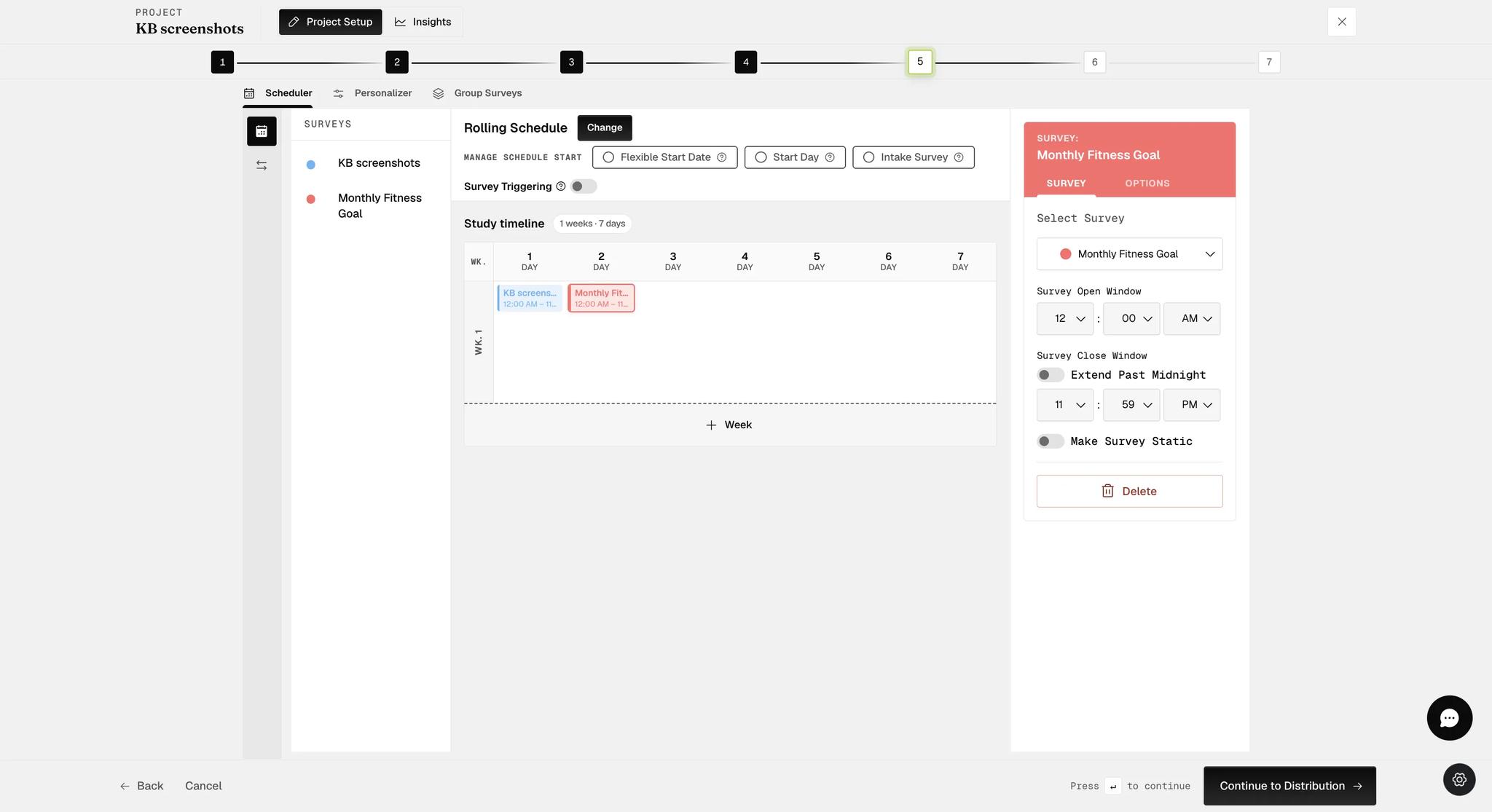Viewport: 1492px width, 812px height.
Task: Jump to setup step 6
Action: point(1094,62)
